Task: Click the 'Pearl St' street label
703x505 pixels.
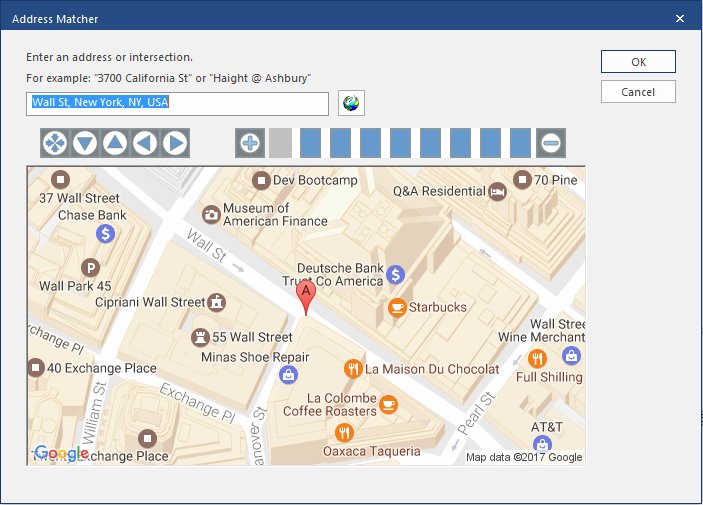Action: pyautogui.click(x=477, y=413)
